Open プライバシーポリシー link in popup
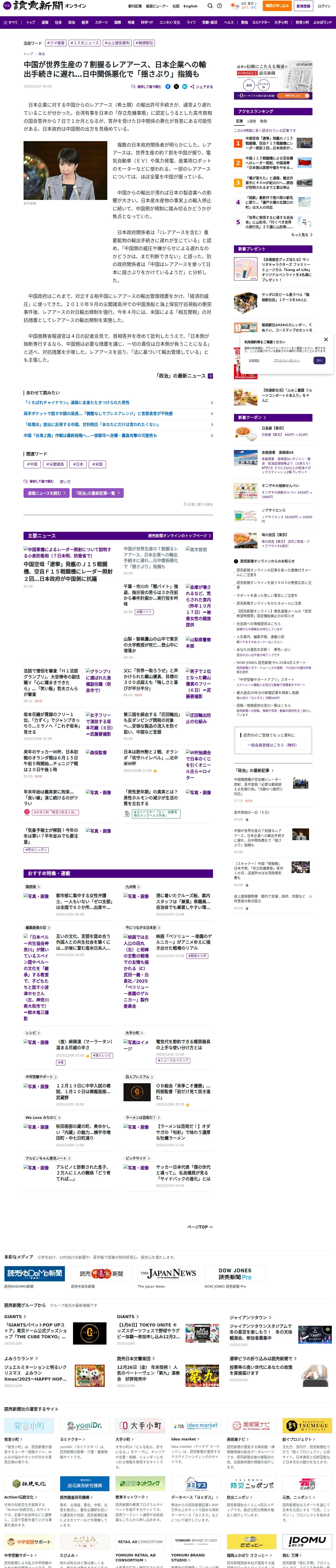336x1568 pixels. [x=286, y=360]
